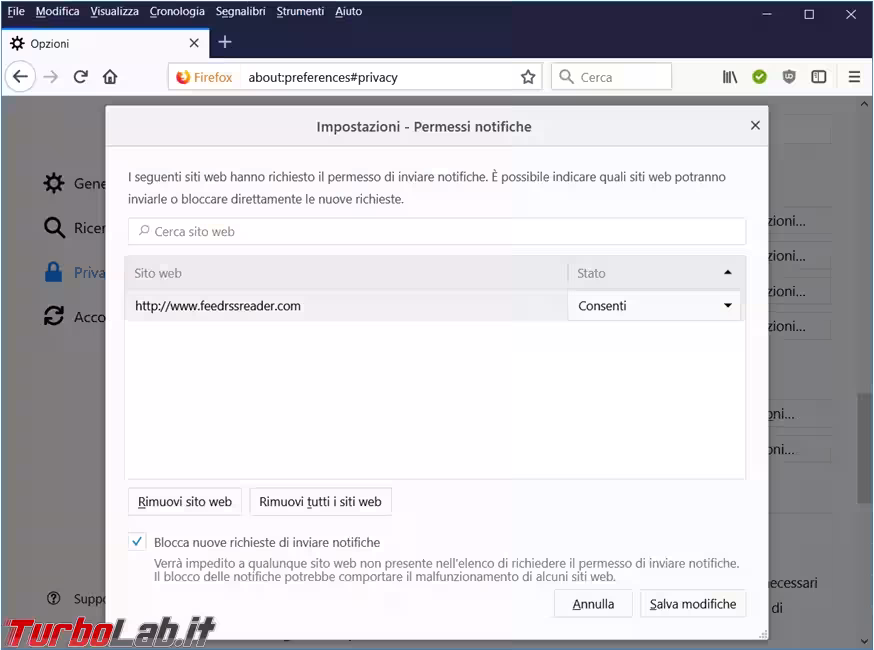This screenshot has height=650, width=874.
Task: Open the Library bookmarks icon
Action: point(730,77)
